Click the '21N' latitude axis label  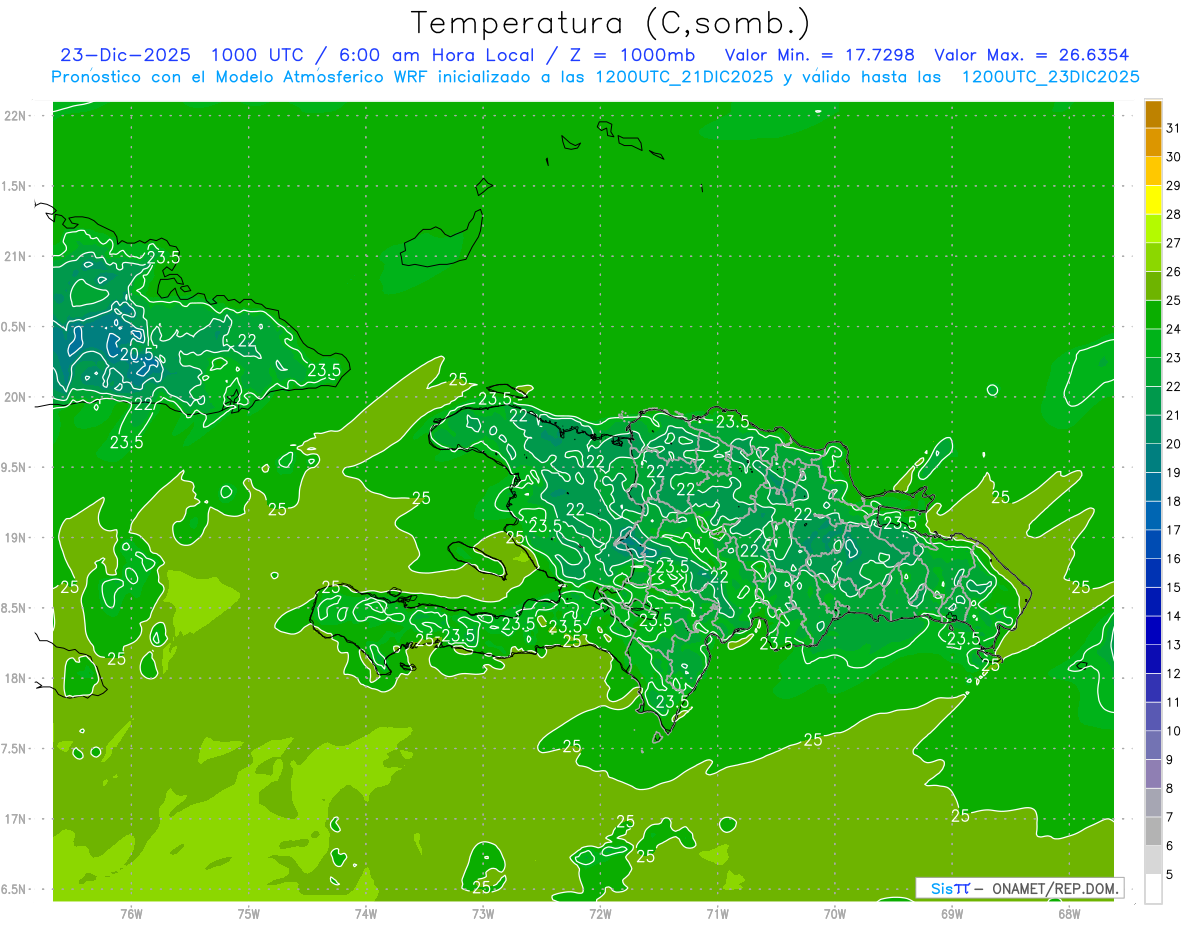[x=14, y=256]
